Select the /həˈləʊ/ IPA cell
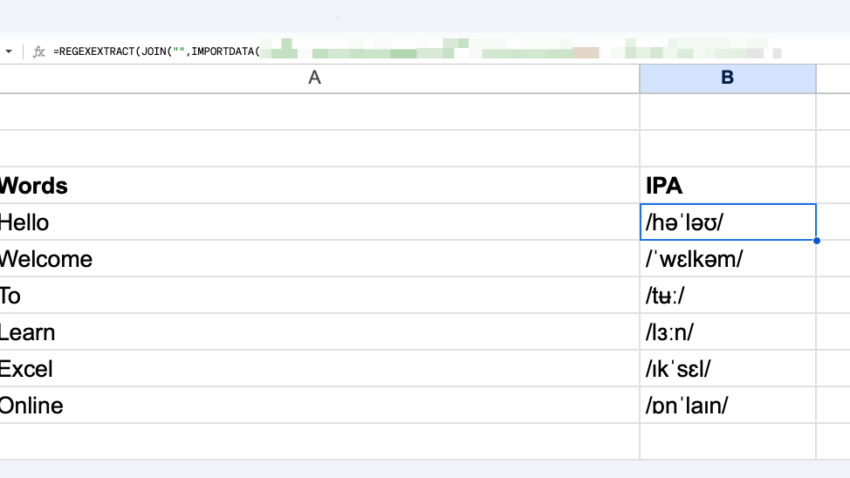The image size is (850, 478). click(727, 222)
